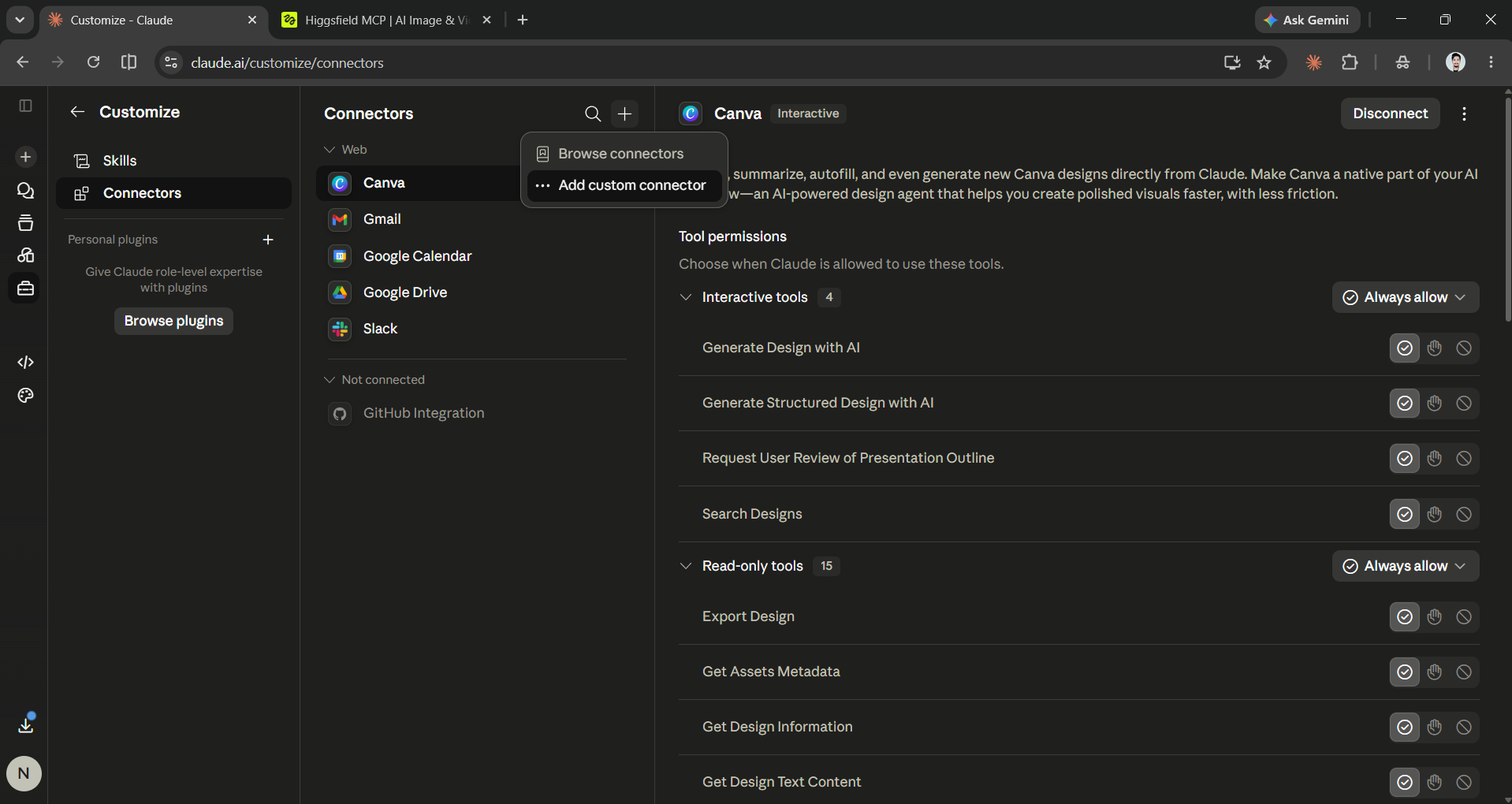Click the Disconnect button for Canva
The image size is (1512, 804).
(x=1390, y=114)
